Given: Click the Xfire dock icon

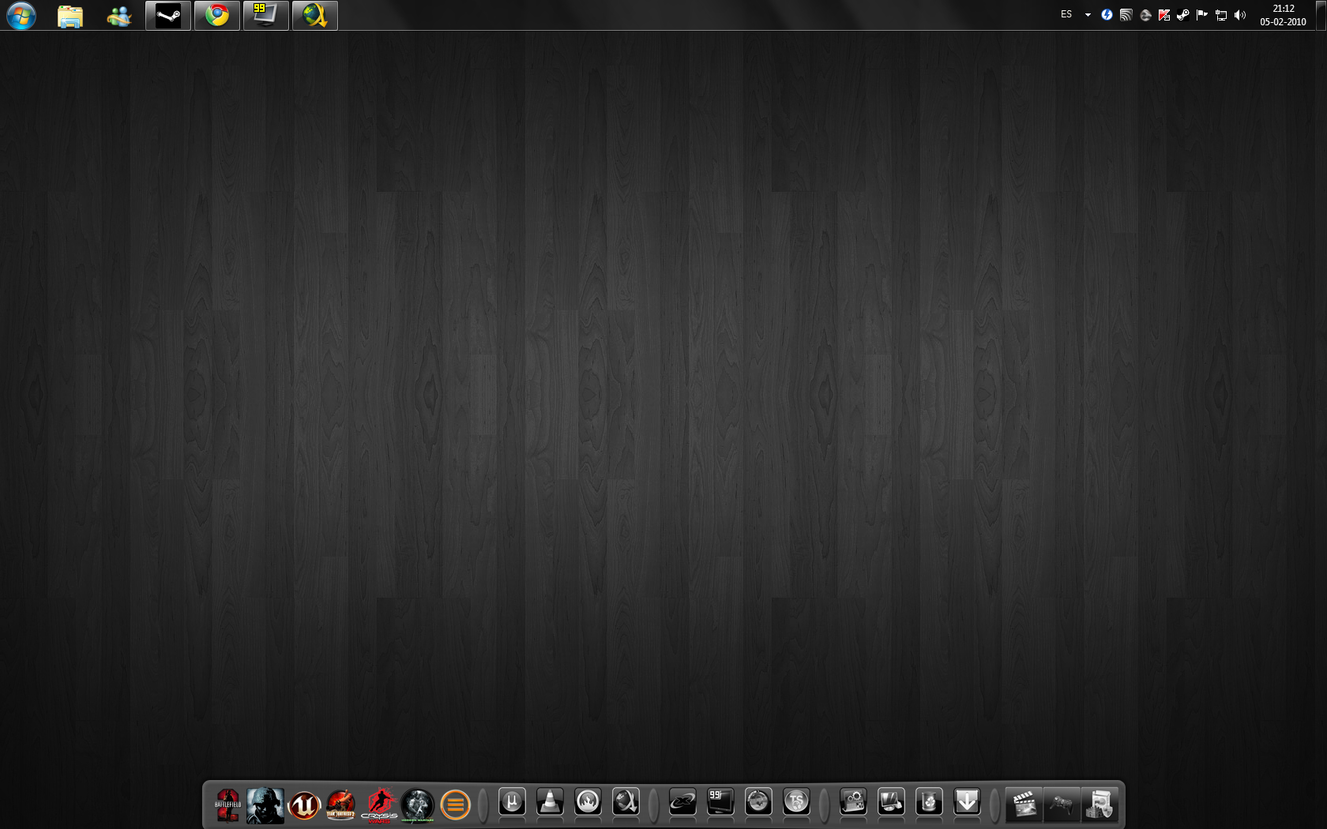Looking at the screenshot, I should [683, 801].
